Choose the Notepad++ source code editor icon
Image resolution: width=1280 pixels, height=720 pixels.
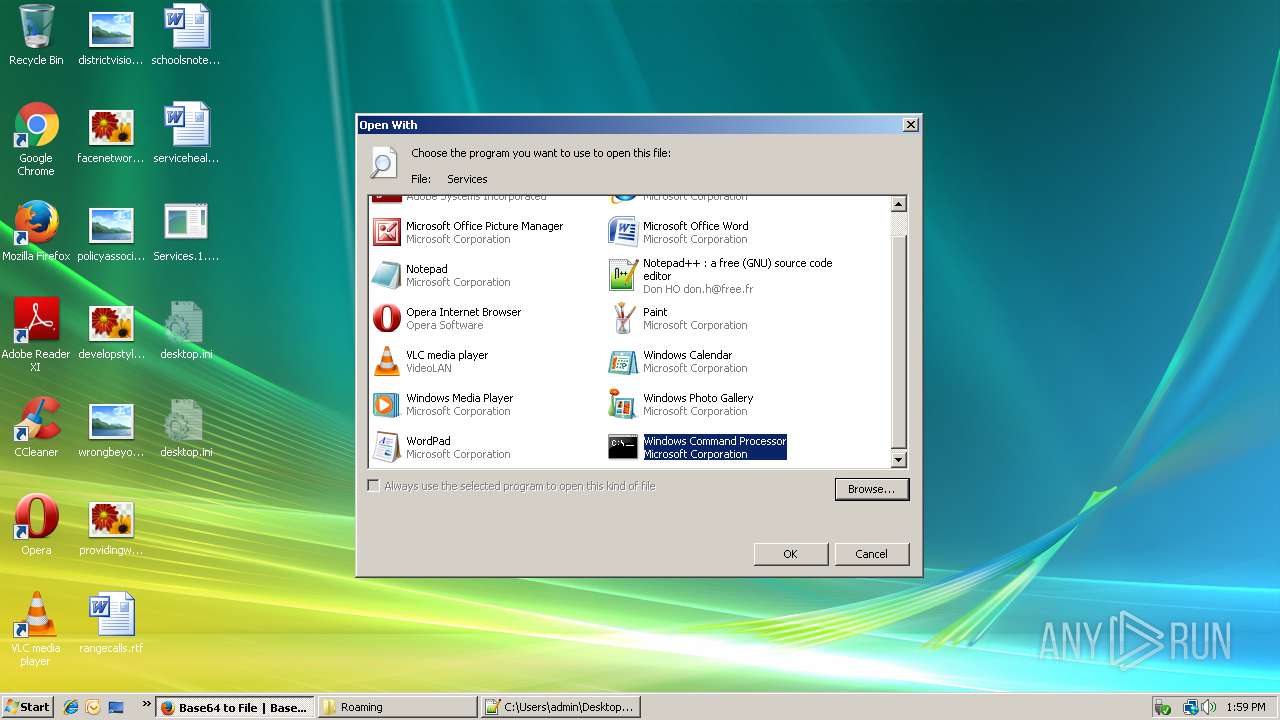[623, 275]
